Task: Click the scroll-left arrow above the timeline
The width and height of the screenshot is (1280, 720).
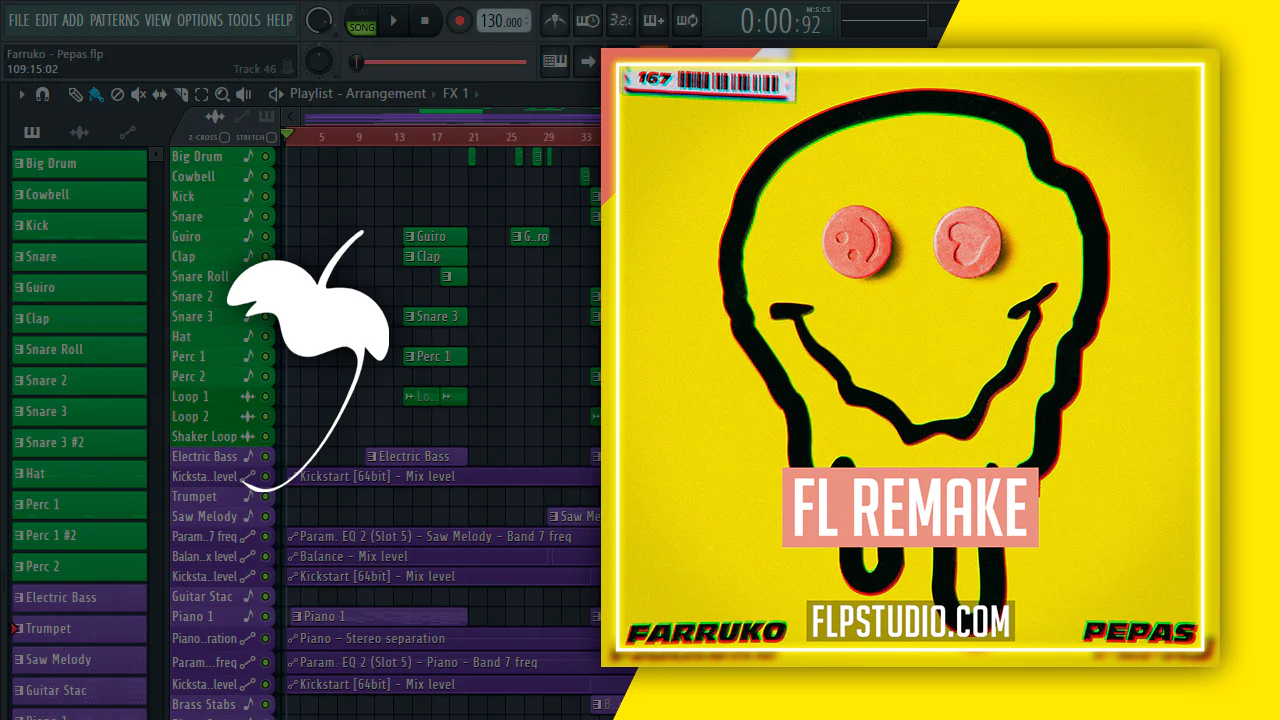Action: 291,117
